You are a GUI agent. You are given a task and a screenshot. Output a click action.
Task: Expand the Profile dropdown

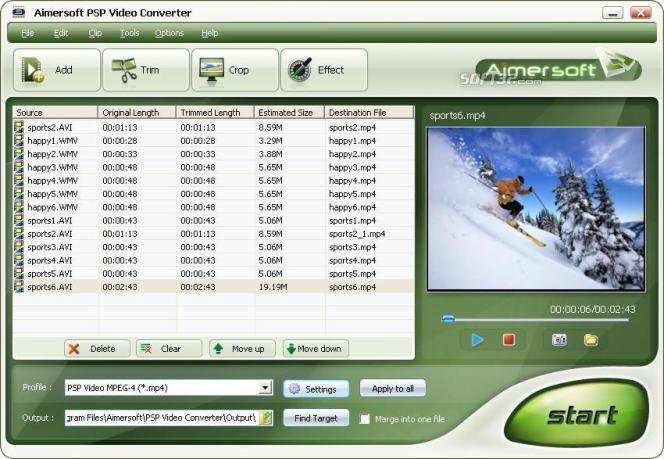tap(265, 387)
